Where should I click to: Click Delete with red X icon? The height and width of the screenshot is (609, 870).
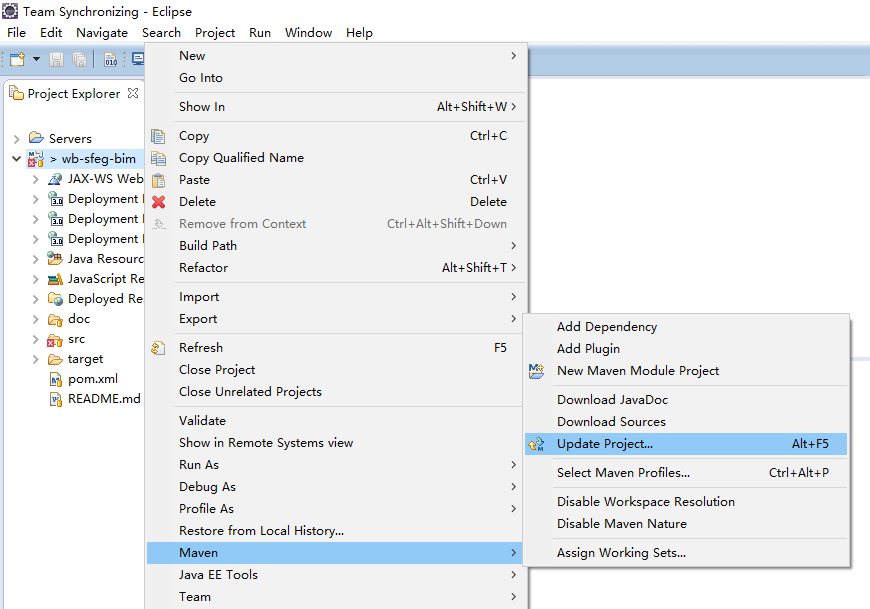click(335, 202)
